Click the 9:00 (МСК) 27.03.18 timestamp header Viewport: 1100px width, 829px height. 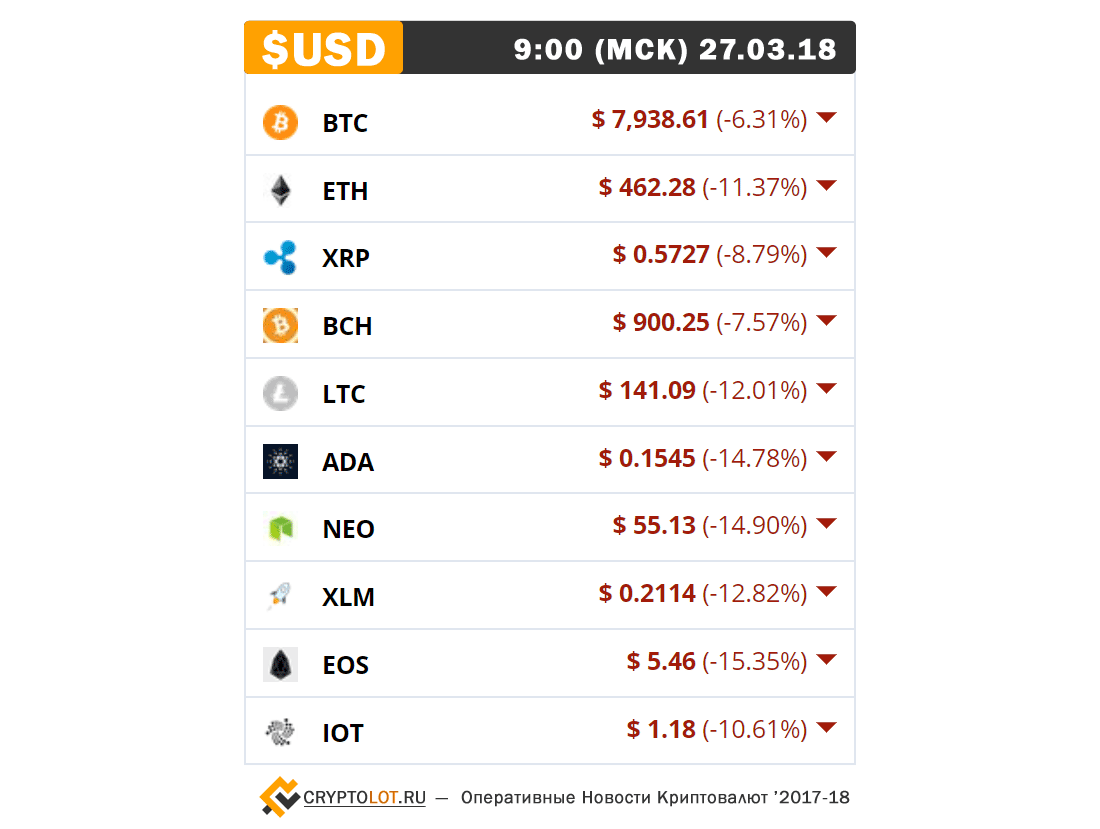675,49
